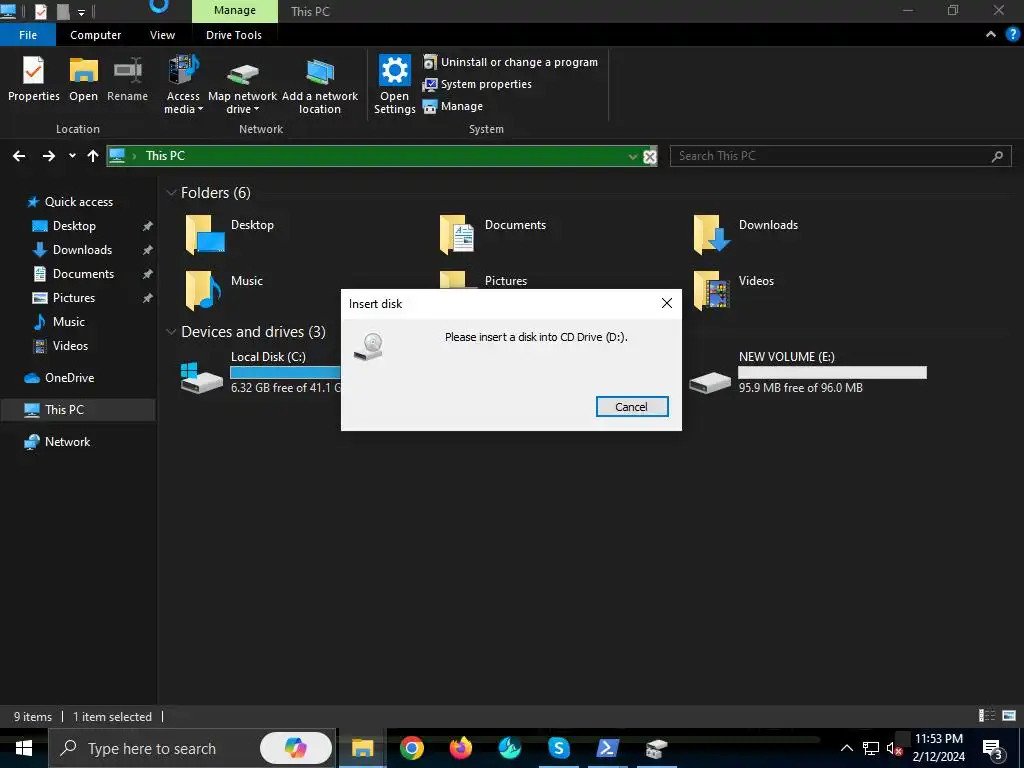The width and height of the screenshot is (1024, 768).
Task: Select the Videos folder icon
Action: 711,291
